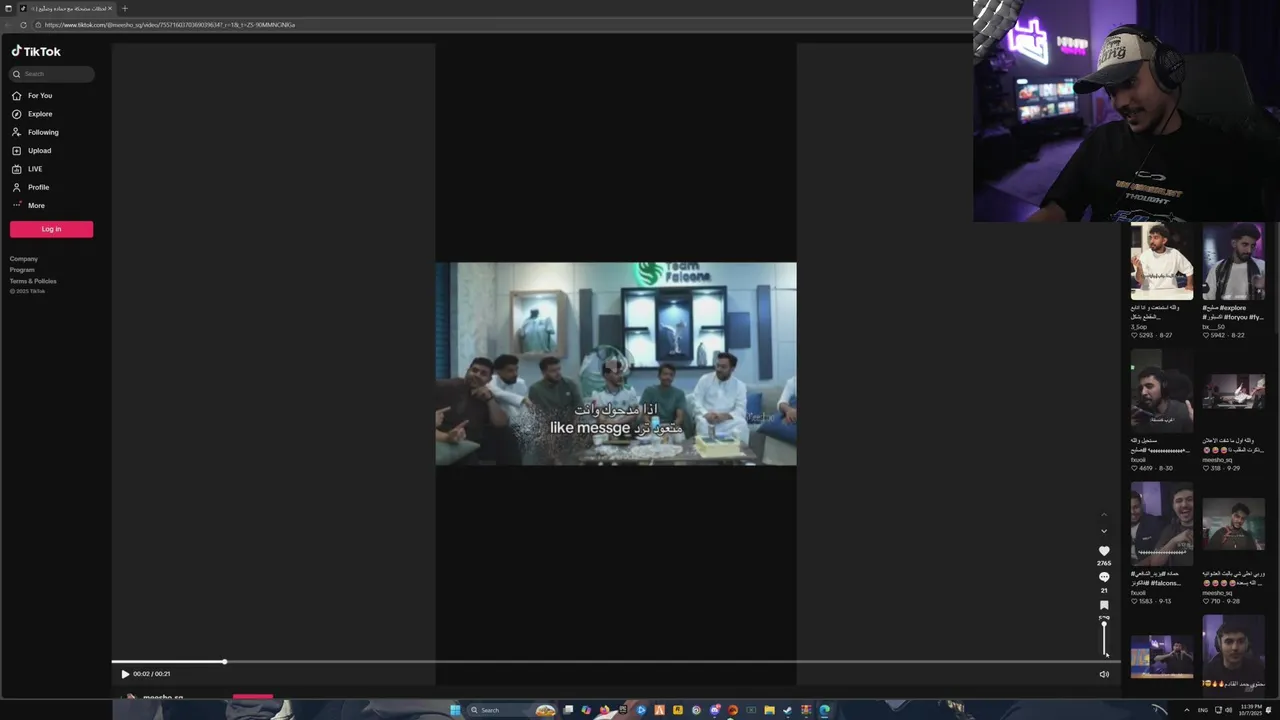
Task: Adjust the vertical volume slider
Action: click(x=1105, y=637)
